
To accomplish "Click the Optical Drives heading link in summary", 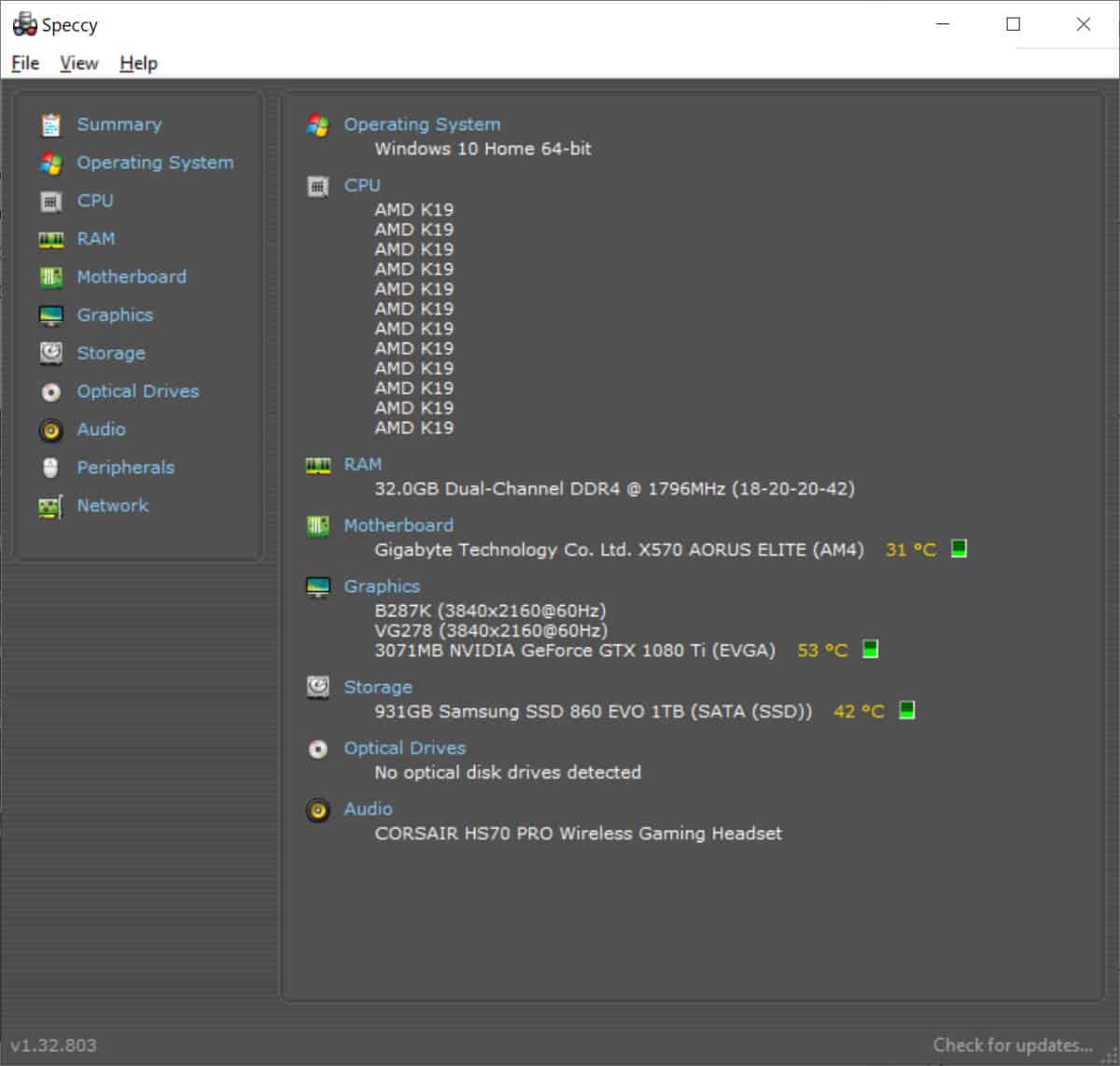I will click(405, 748).
